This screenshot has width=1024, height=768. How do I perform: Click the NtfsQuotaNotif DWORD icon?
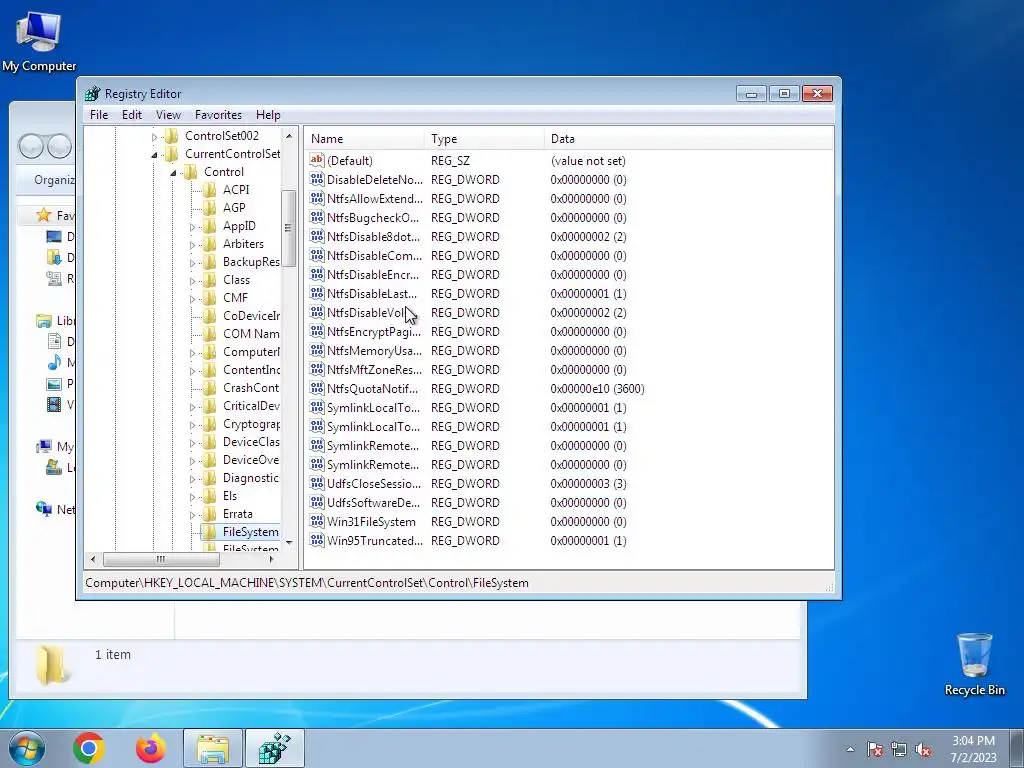[x=317, y=388]
